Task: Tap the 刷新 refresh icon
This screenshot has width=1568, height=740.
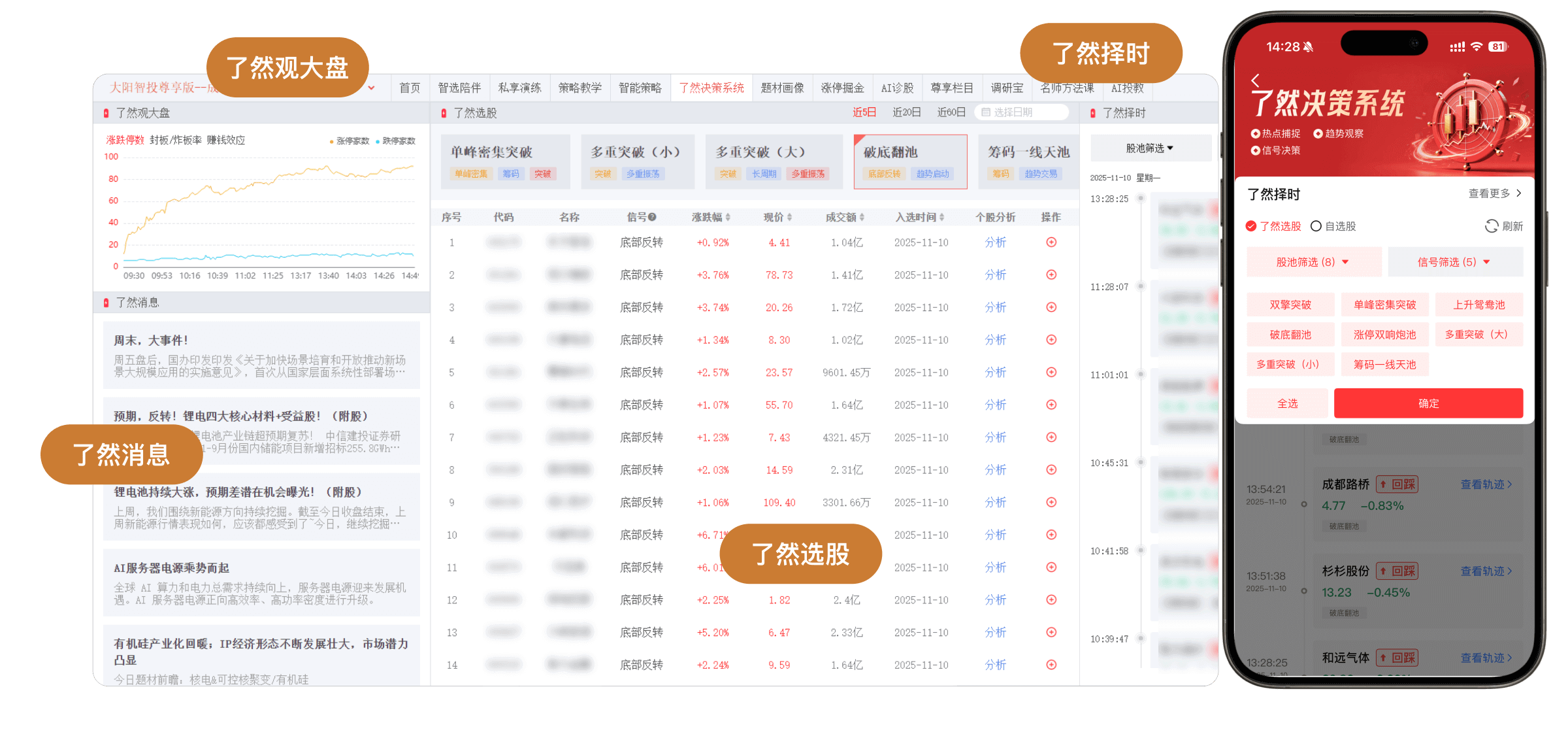Action: (1492, 226)
